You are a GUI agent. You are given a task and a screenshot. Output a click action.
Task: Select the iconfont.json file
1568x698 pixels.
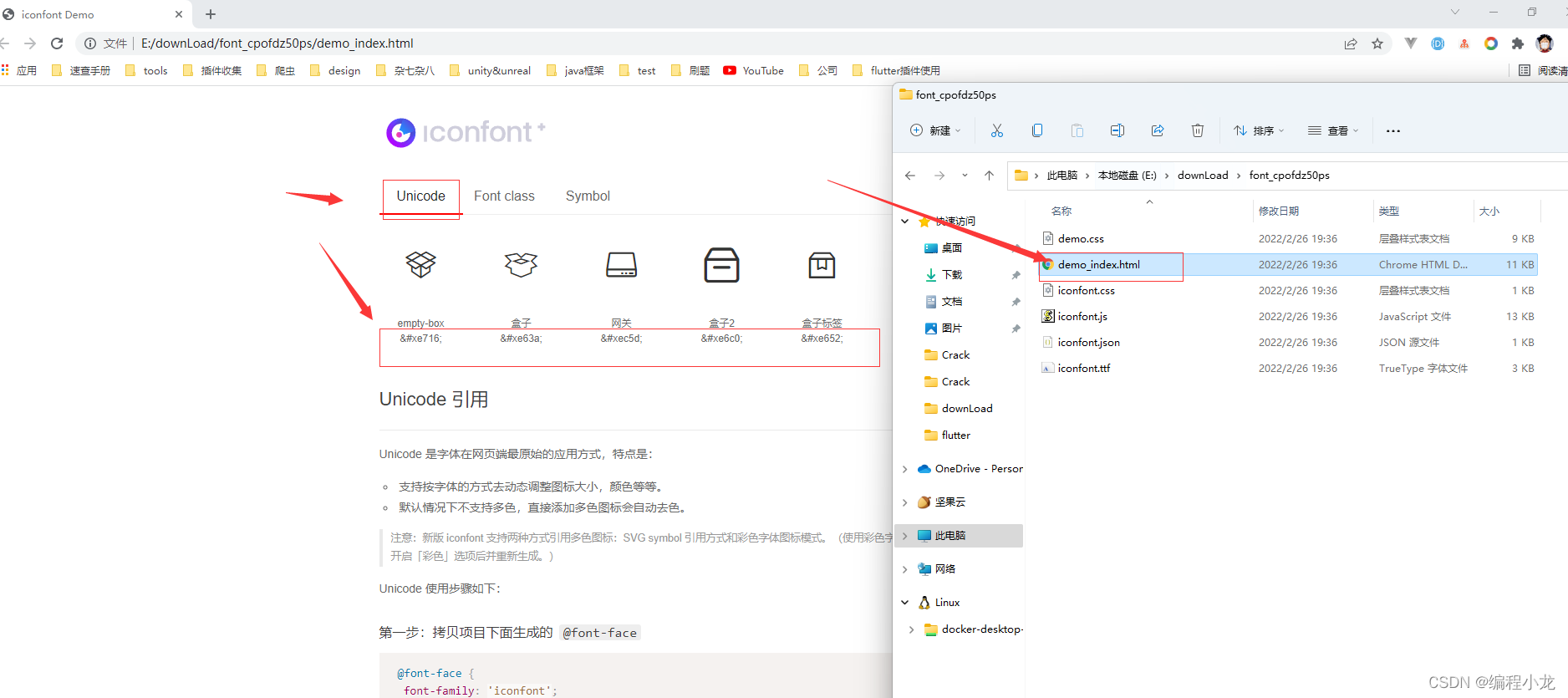coord(1088,343)
